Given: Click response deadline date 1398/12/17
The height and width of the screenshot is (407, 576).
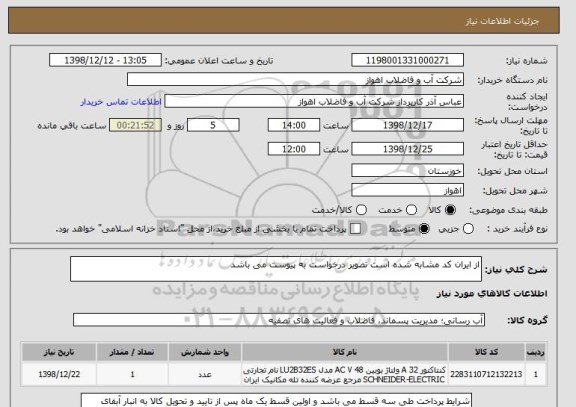Looking at the screenshot, I should tap(407, 125).
